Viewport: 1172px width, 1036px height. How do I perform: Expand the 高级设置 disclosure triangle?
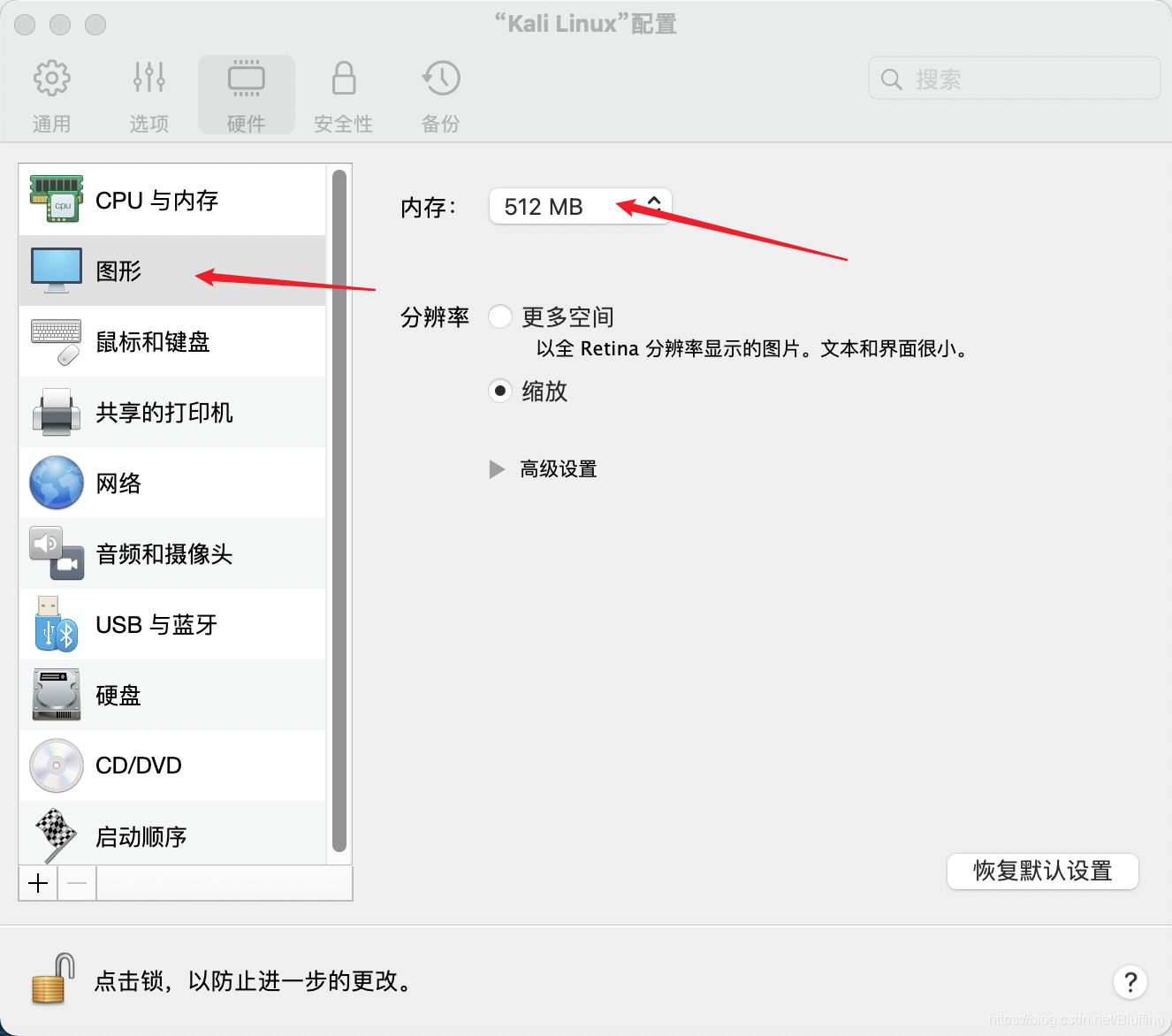498,469
